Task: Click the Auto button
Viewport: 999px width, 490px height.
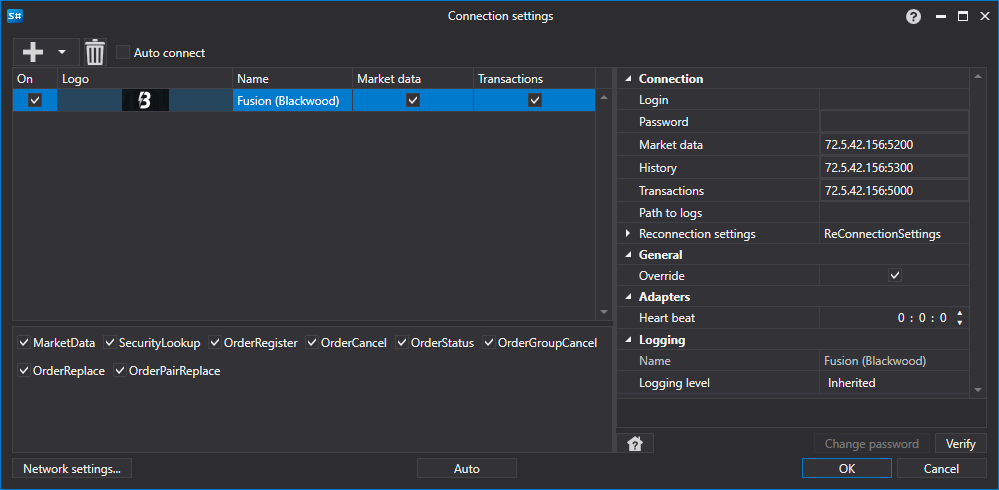Action: click(466, 469)
